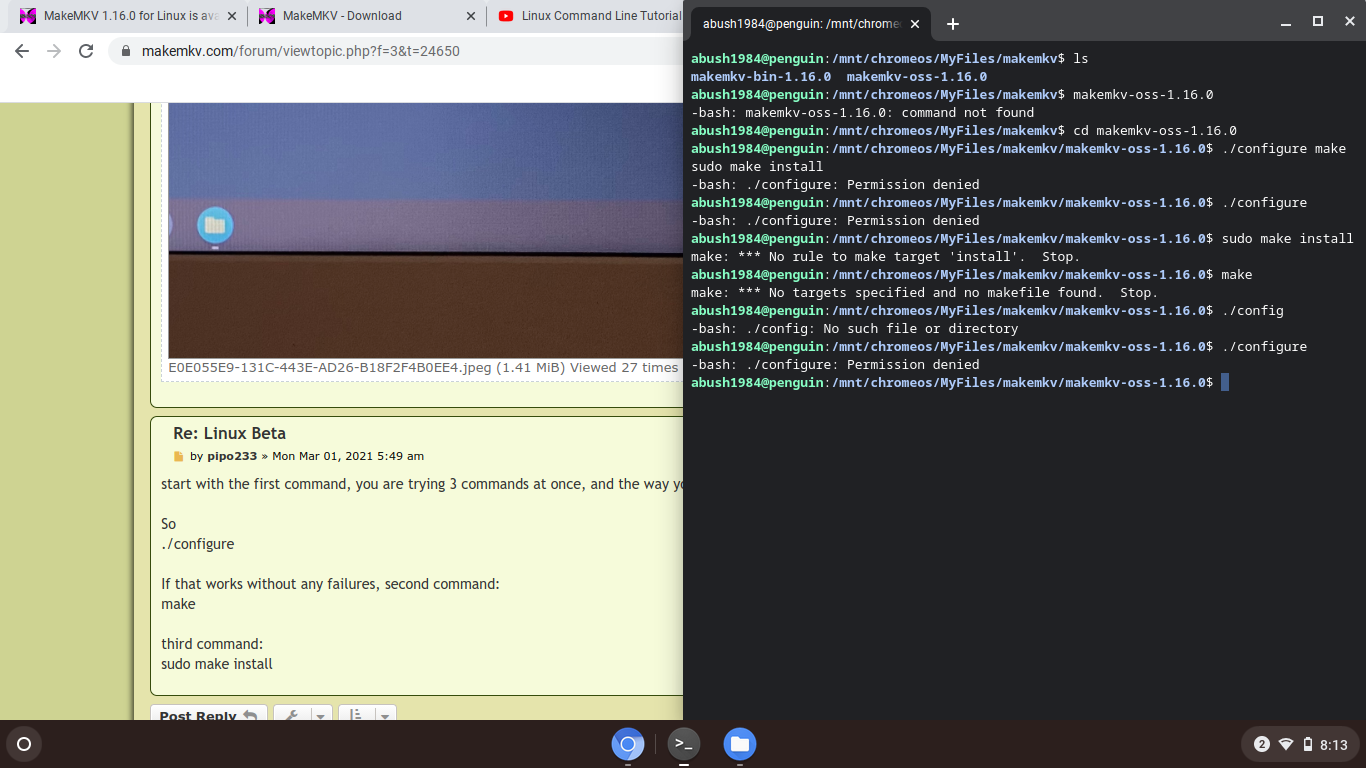Open the Files app from the shelf

740,744
